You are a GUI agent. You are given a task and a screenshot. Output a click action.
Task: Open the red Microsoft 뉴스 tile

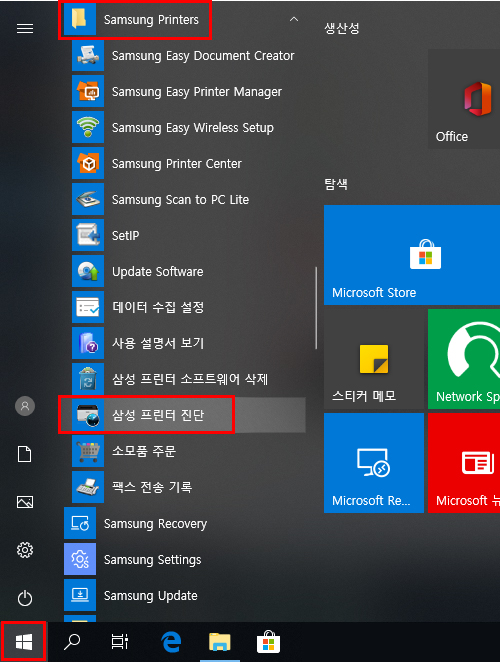pyautogui.click(x=464, y=463)
